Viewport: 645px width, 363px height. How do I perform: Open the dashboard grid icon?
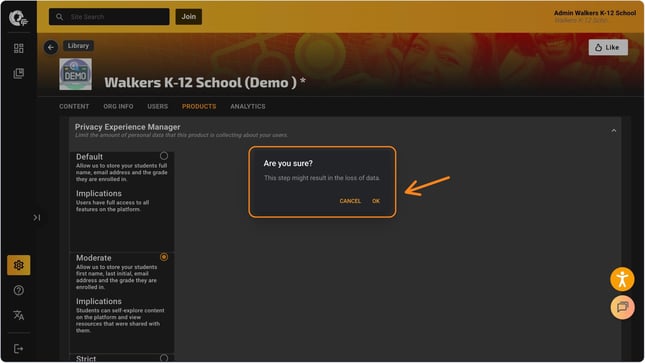pyautogui.click(x=19, y=48)
